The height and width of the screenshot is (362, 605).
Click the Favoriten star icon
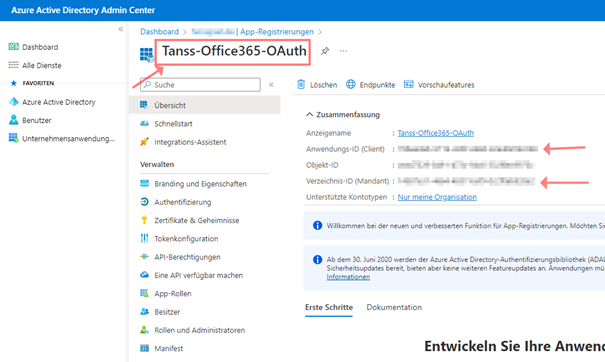pyautogui.click(x=14, y=83)
